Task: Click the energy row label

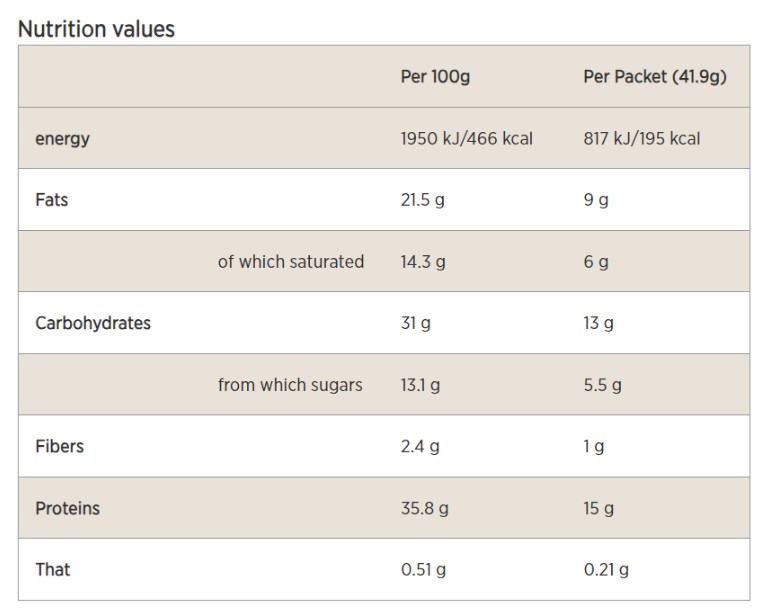Action: 62,139
